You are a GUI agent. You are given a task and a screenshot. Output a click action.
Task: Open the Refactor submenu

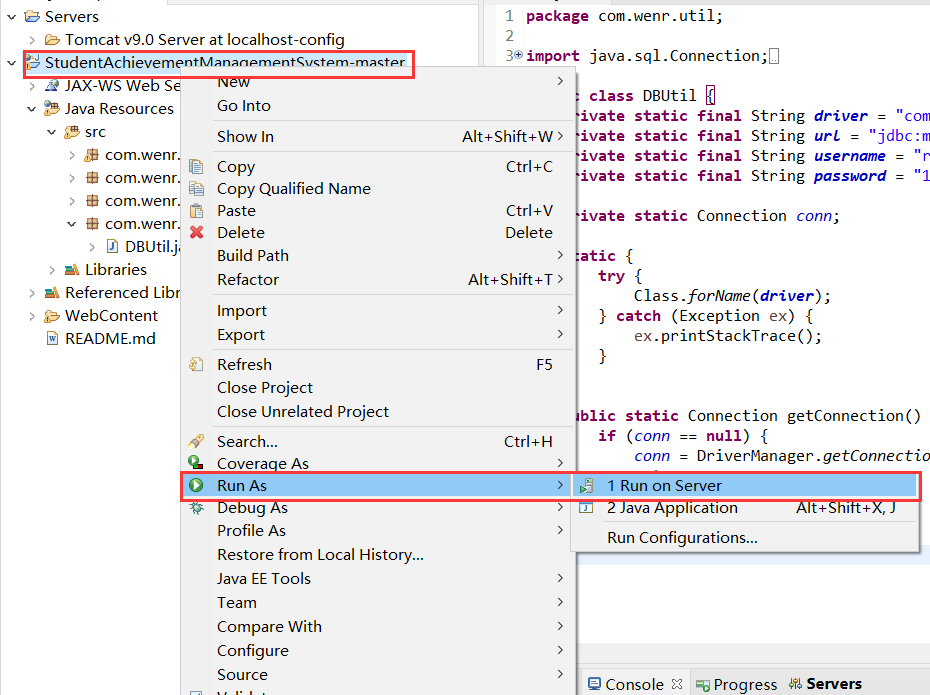coord(377,279)
